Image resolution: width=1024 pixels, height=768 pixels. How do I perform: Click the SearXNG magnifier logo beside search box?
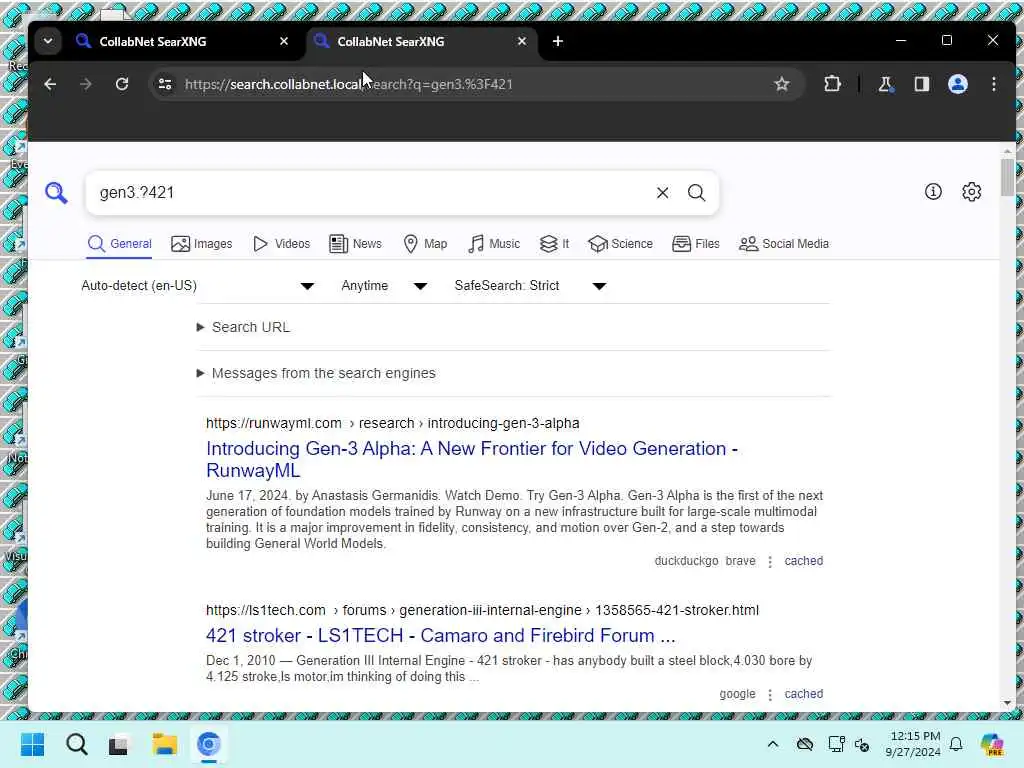56,193
